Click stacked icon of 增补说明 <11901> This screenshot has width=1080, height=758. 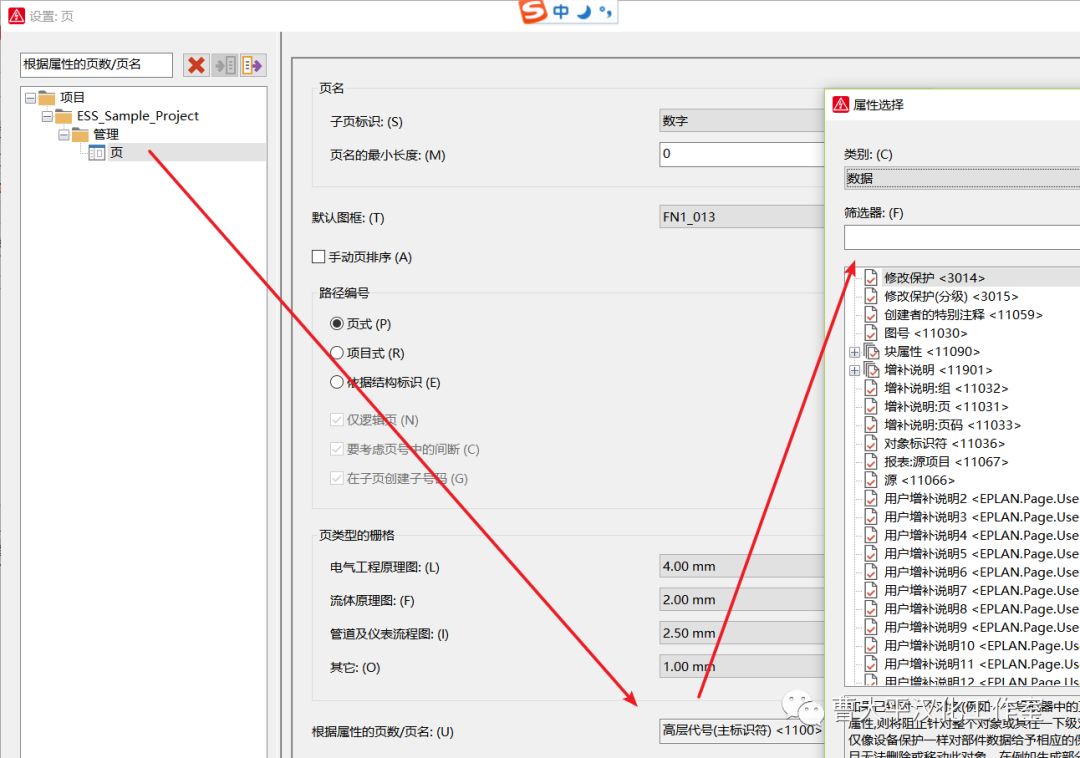click(871, 370)
